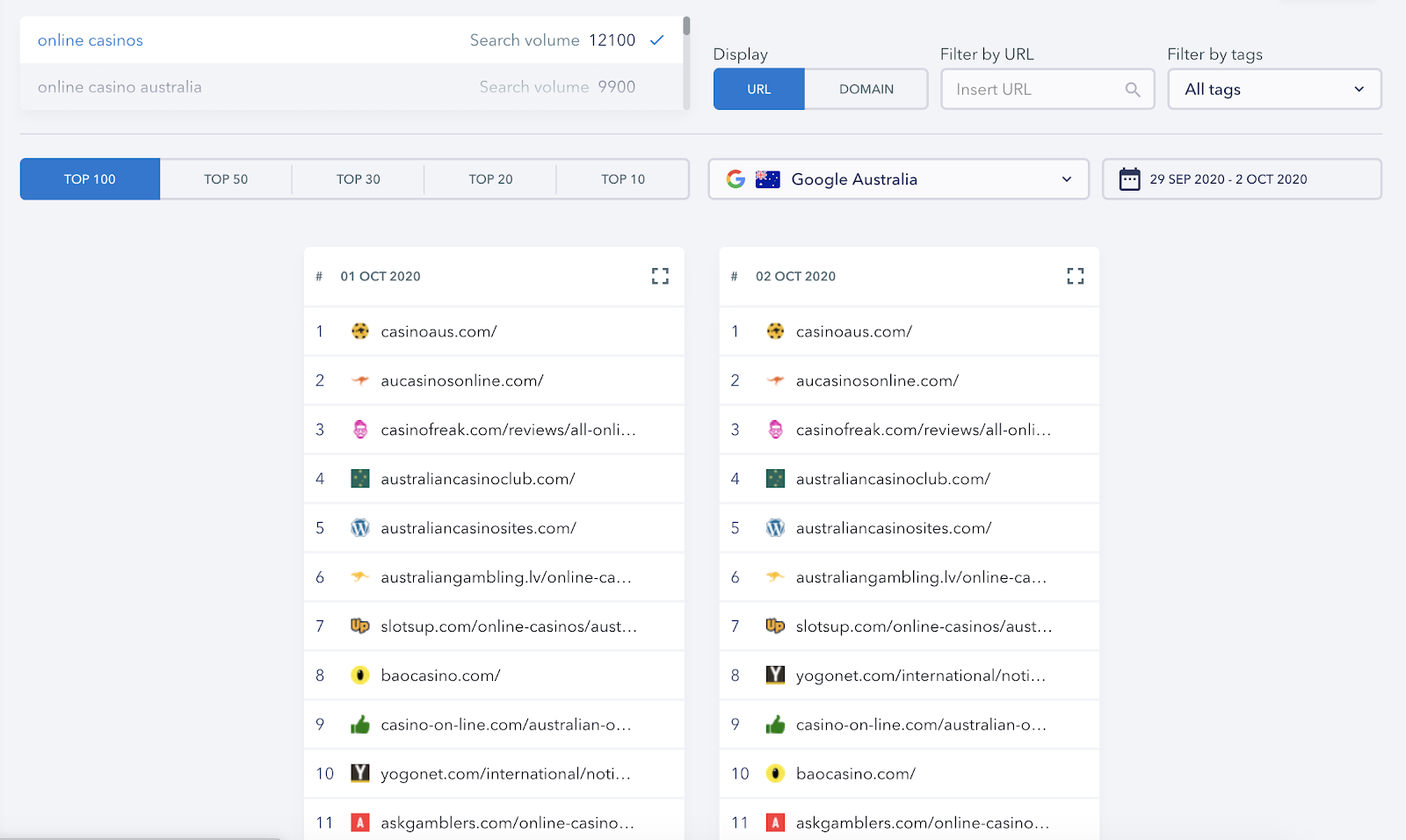Switch display to DOMAIN mode
Image resolution: width=1406 pixels, height=840 pixels.
coord(866,90)
